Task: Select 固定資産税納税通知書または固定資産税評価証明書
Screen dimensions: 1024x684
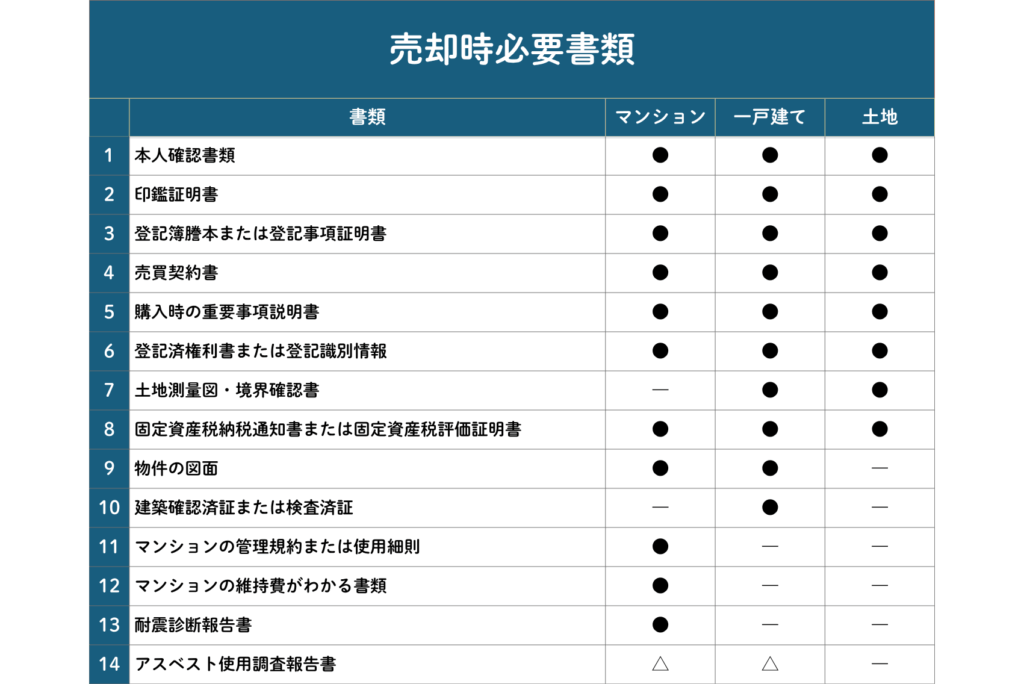Action: click(328, 429)
